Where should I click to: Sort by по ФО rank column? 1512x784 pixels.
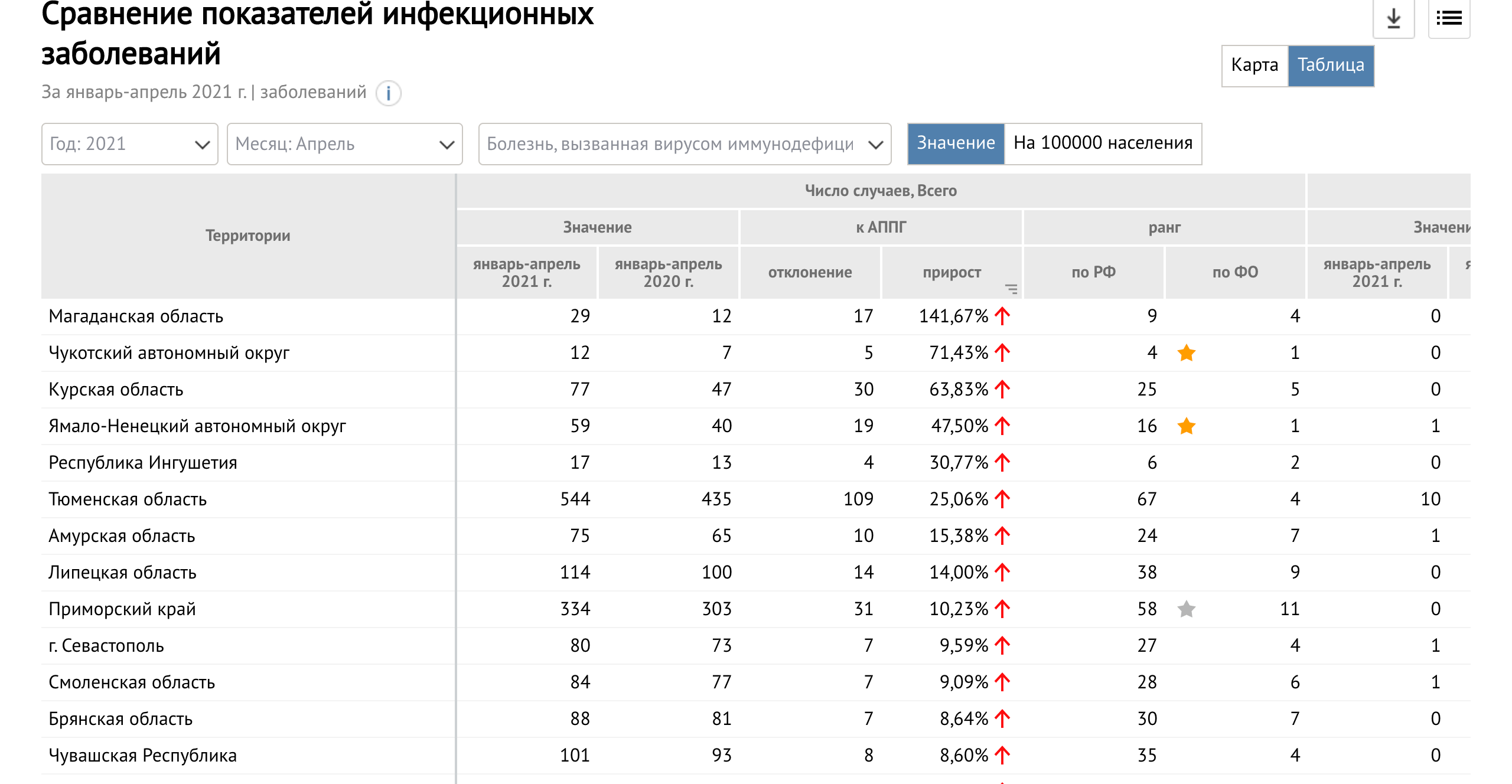click(x=1236, y=273)
